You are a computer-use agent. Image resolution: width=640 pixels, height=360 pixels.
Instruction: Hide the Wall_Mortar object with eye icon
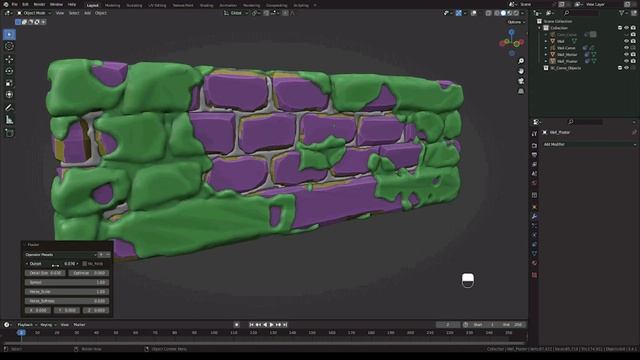[626, 55]
